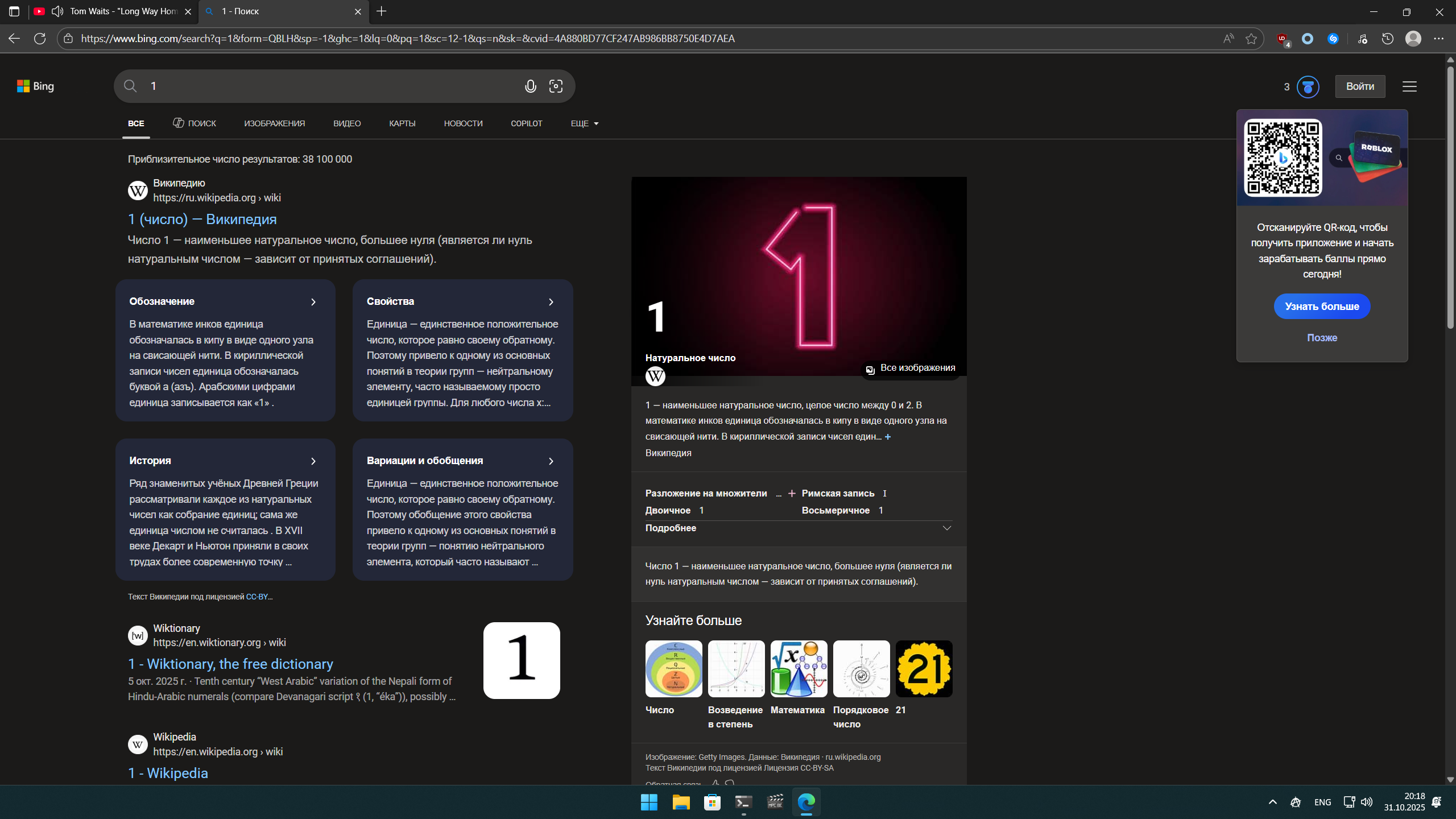Screen dimensions: 1456x819
Task: Click the Read aloud icon in address bar
Action: (1228, 39)
